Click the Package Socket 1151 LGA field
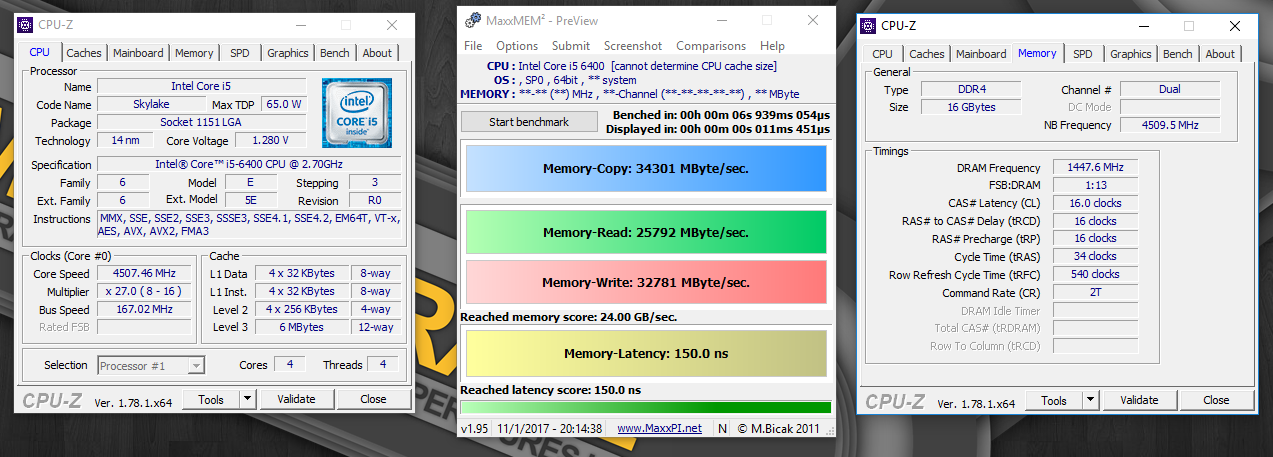The image size is (1273, 457). [x=202, y=123]
